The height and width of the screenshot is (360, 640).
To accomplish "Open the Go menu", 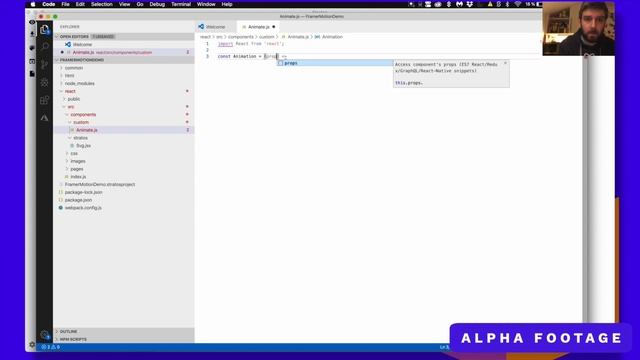I will click(140, 4).
